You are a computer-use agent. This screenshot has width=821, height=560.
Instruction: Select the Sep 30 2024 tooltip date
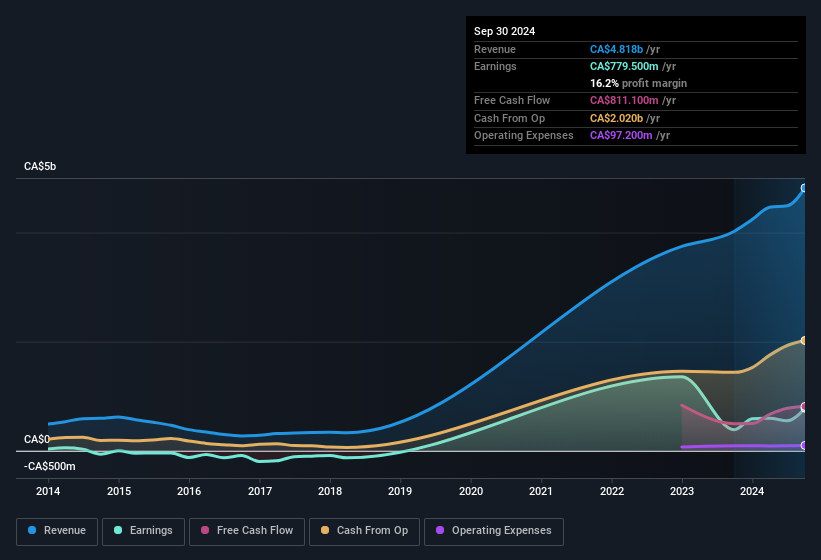504,31
